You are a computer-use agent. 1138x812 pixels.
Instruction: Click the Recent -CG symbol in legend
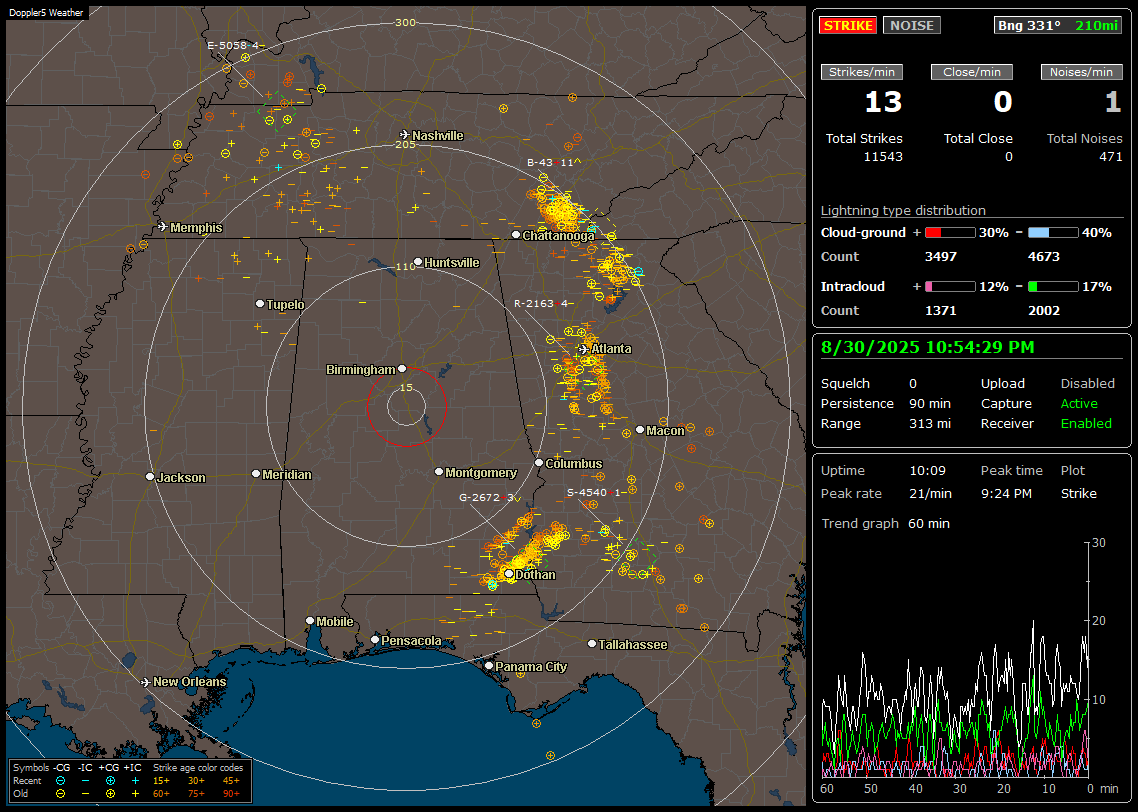[60, 781]
